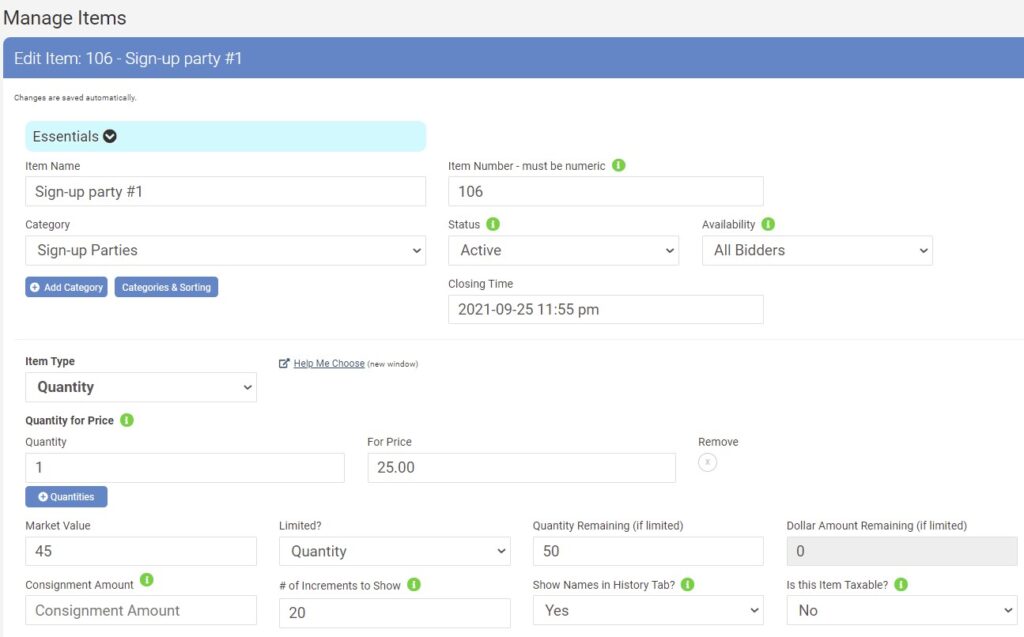Remove the quantity price row
Viewport: 1024px width, 637px height.
pos(707,462)
